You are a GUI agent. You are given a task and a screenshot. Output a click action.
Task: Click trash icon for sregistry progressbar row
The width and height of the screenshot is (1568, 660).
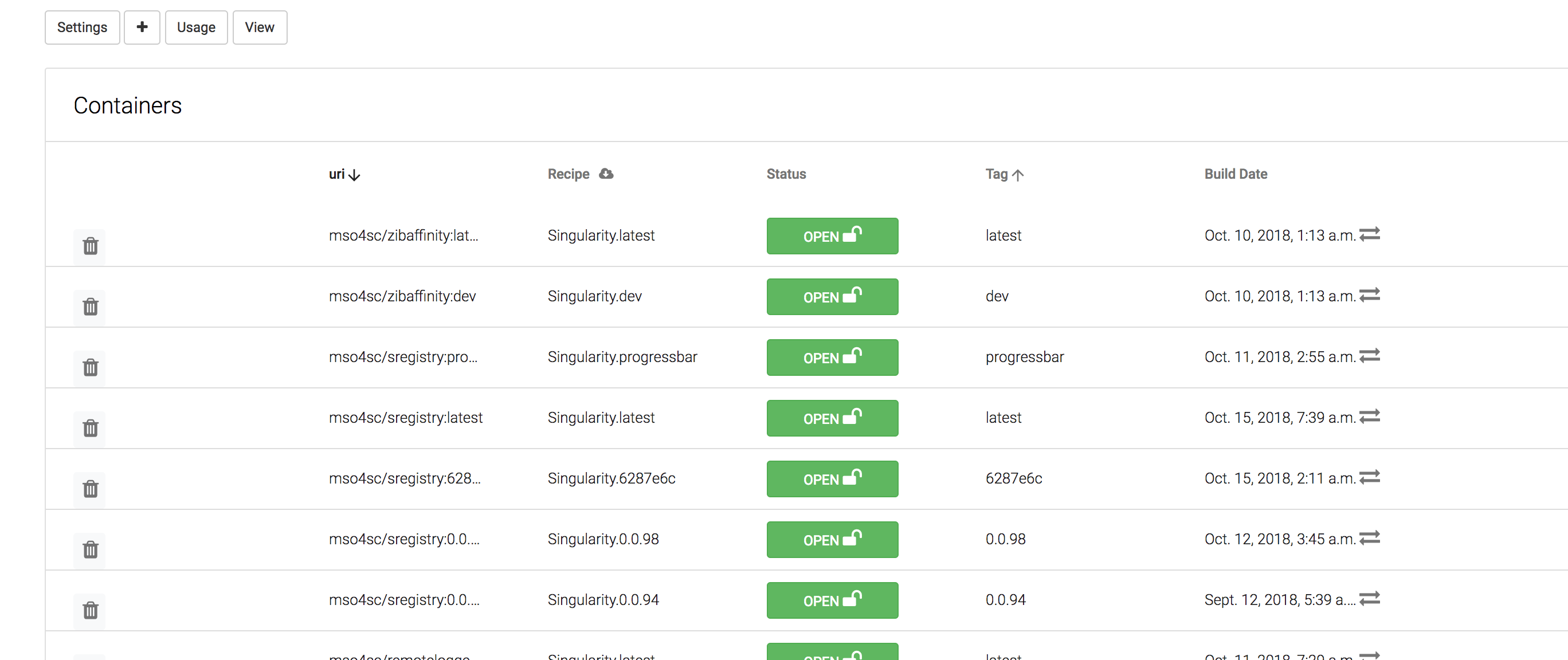point(90,367)
